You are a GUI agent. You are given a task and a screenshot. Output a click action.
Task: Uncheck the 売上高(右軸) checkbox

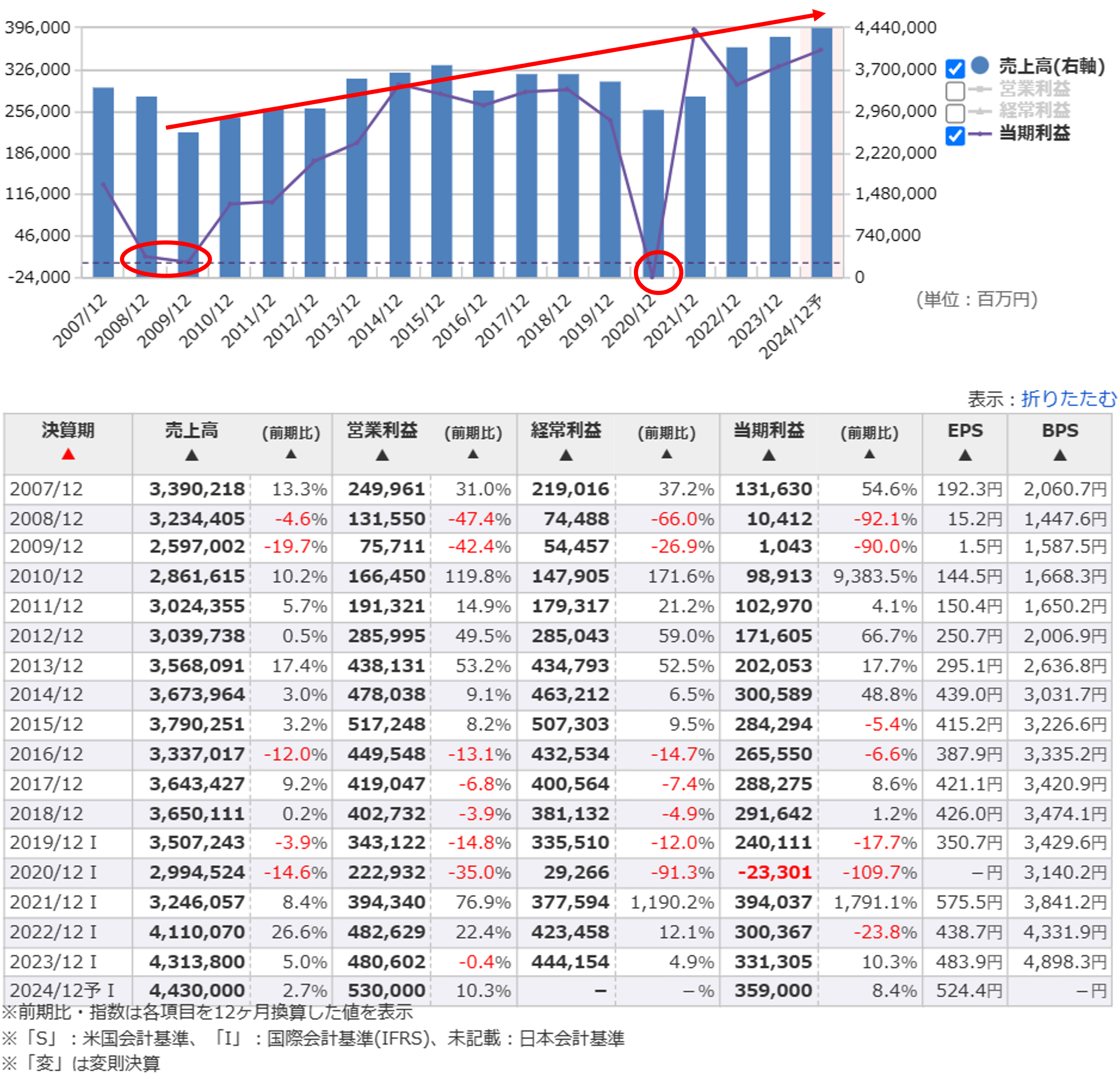pos(955,69)
